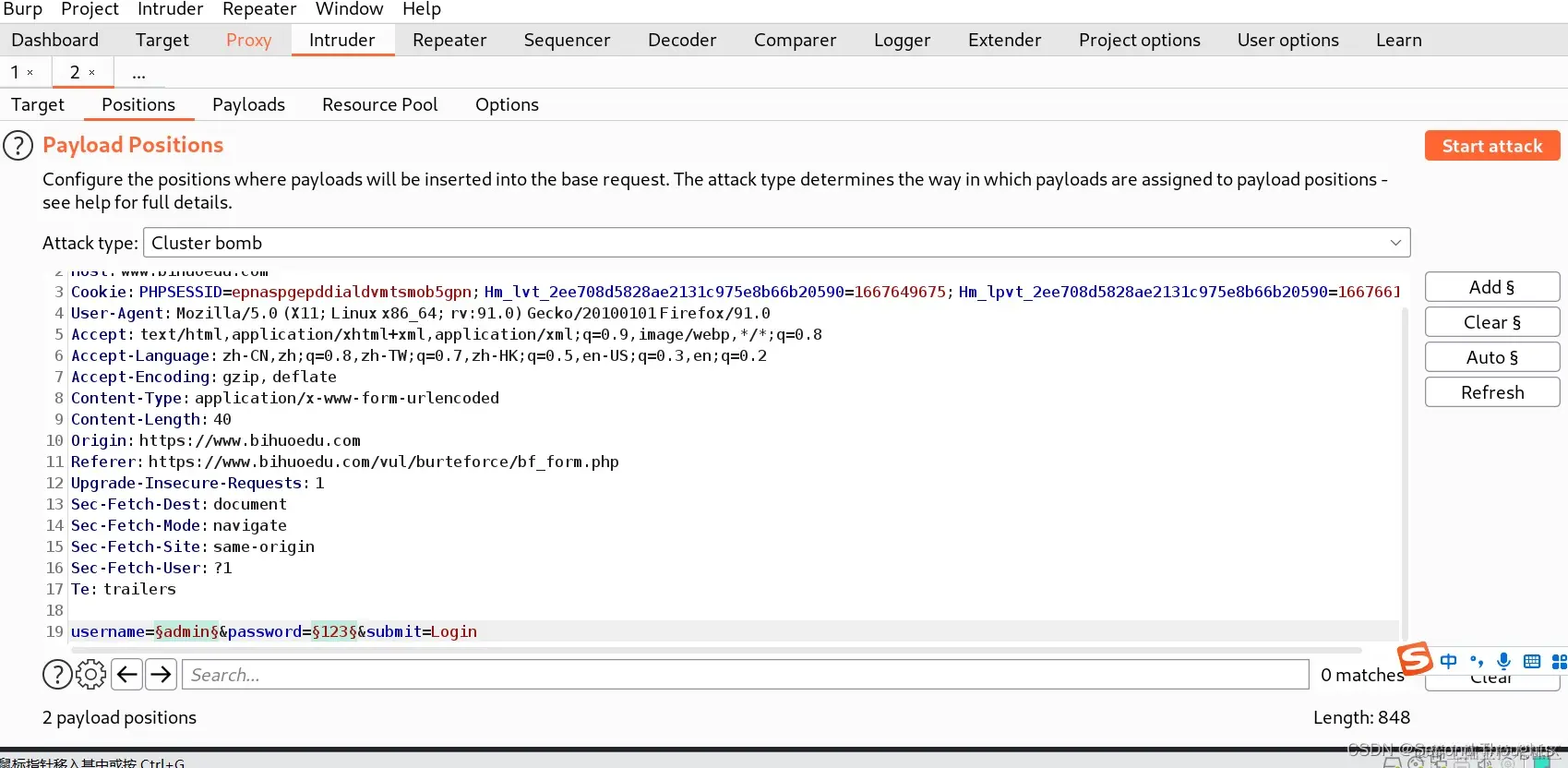This screenshot has height=768, width=1568.
Task: Click the Te: trailers header line
Action: [x=124, y=589]
